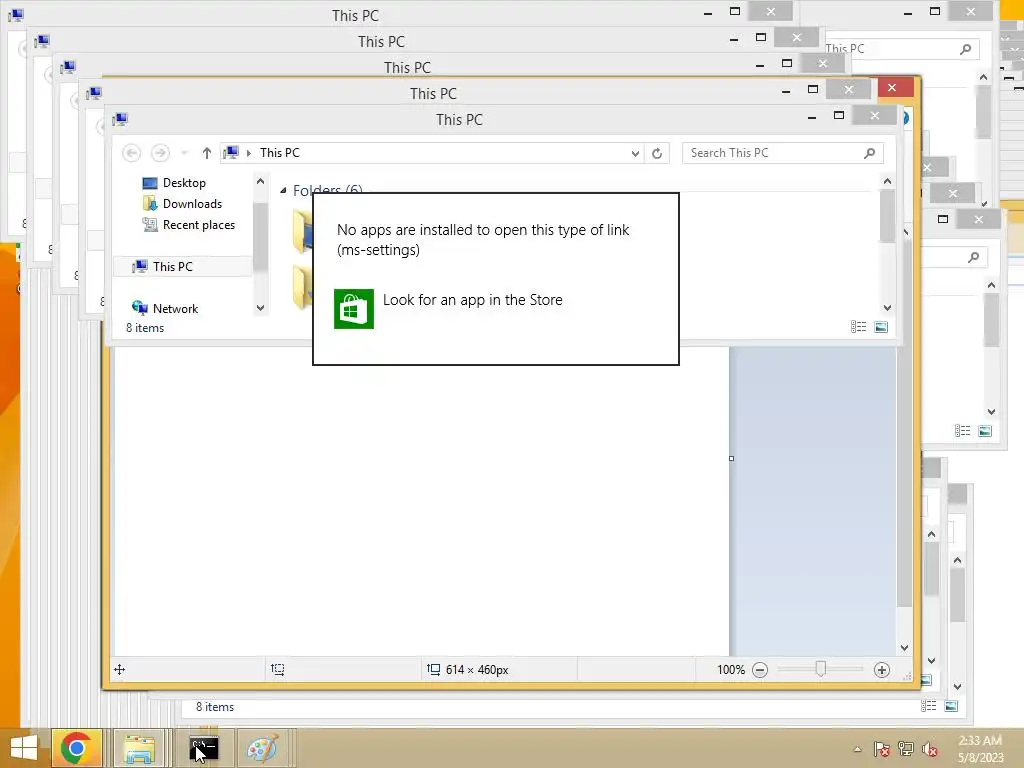Expand address bar history dropdown
This screenshot has height=768, width=1024.
(x=635, y=153)
